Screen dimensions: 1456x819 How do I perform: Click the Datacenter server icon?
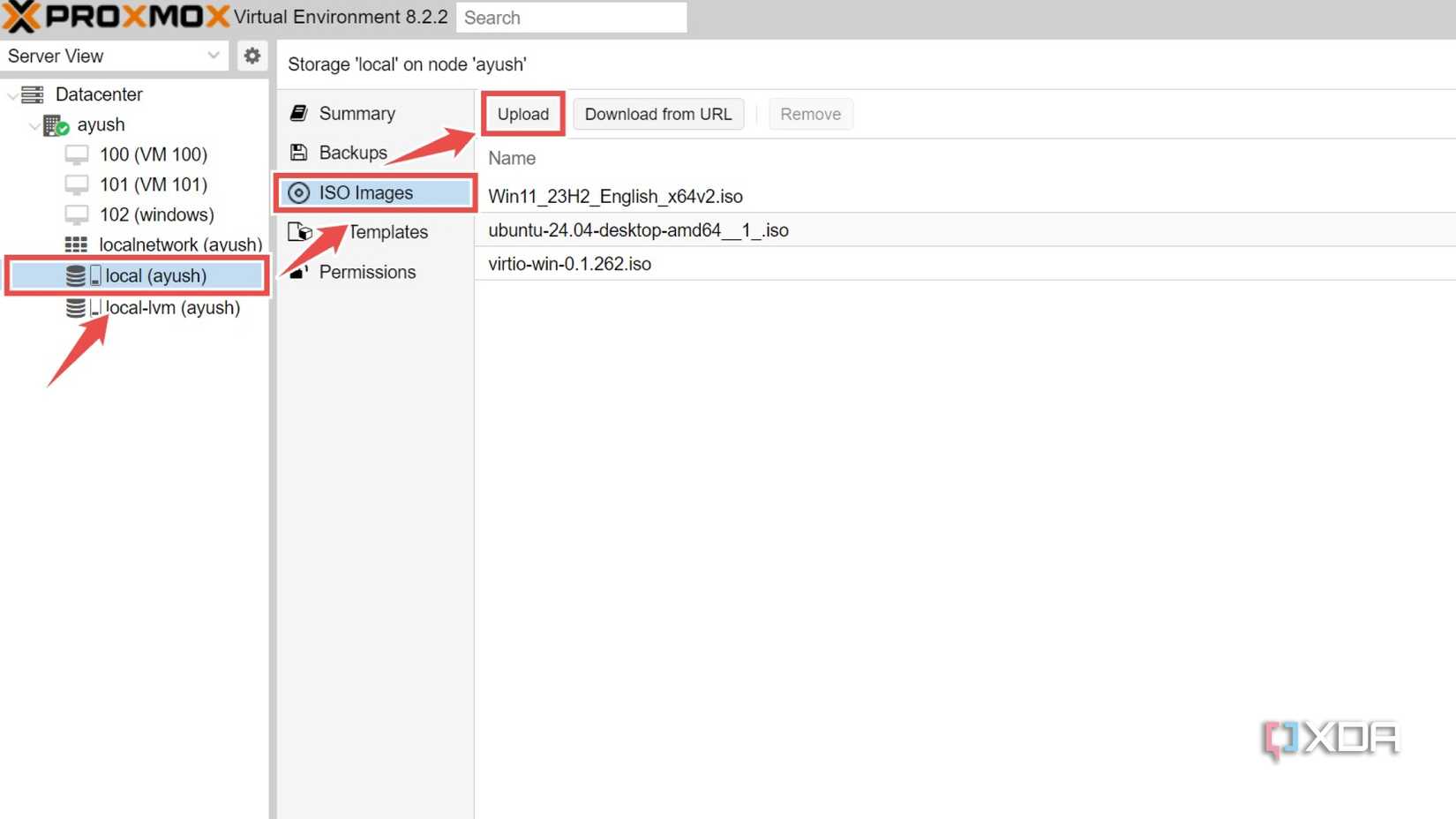(33, 94)
